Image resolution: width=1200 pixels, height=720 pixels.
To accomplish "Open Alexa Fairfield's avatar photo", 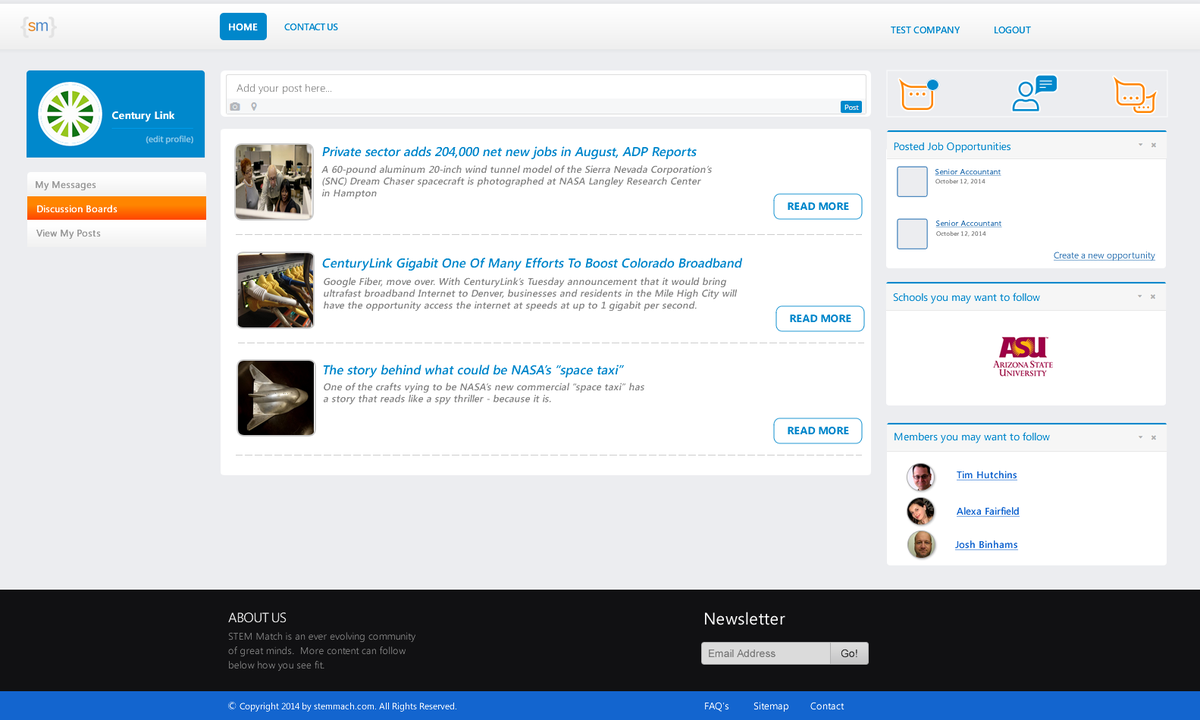I will pos(920,511).
